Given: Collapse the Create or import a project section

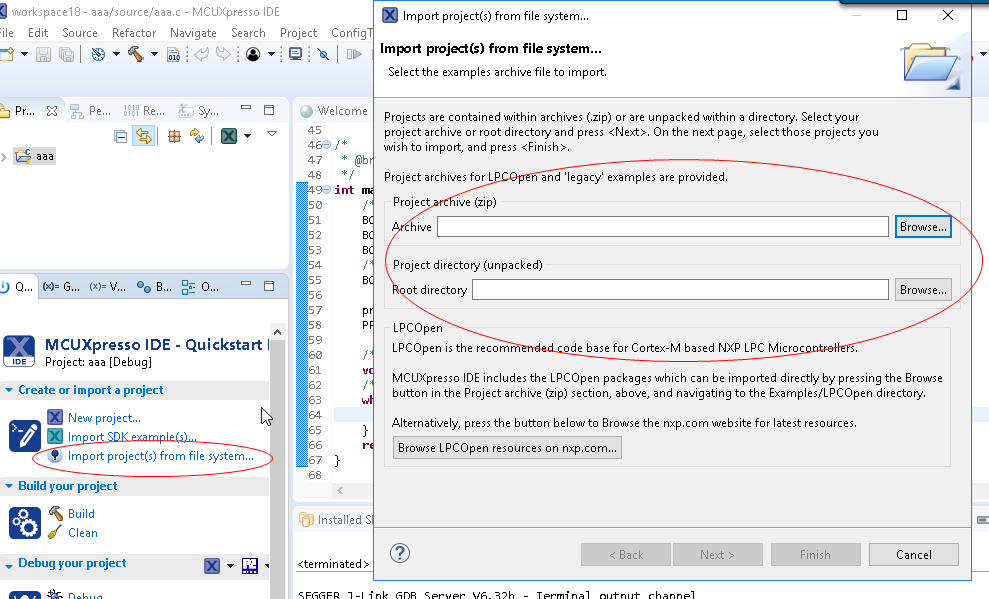Looking at the screenshot, I should (x=9, y=390).
